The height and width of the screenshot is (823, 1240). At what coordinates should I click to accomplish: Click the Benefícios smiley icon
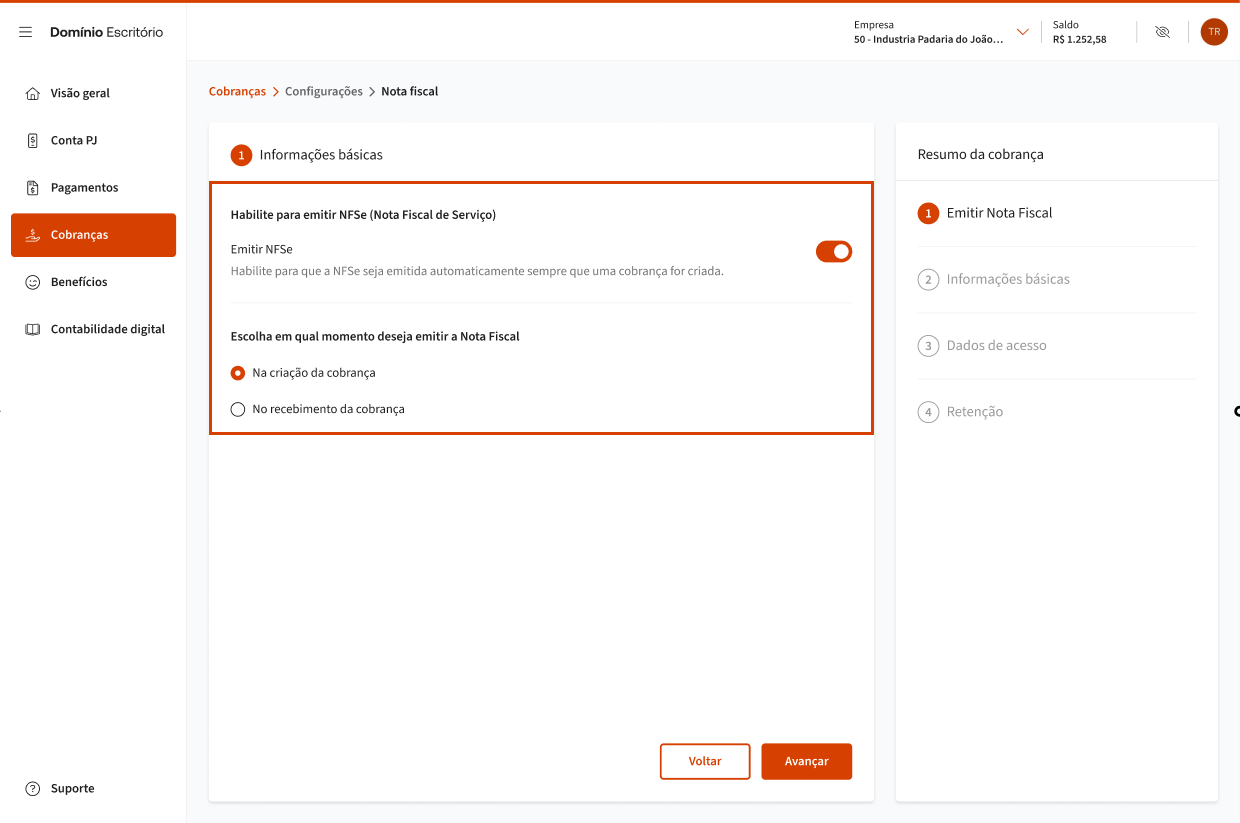[32, 282]
